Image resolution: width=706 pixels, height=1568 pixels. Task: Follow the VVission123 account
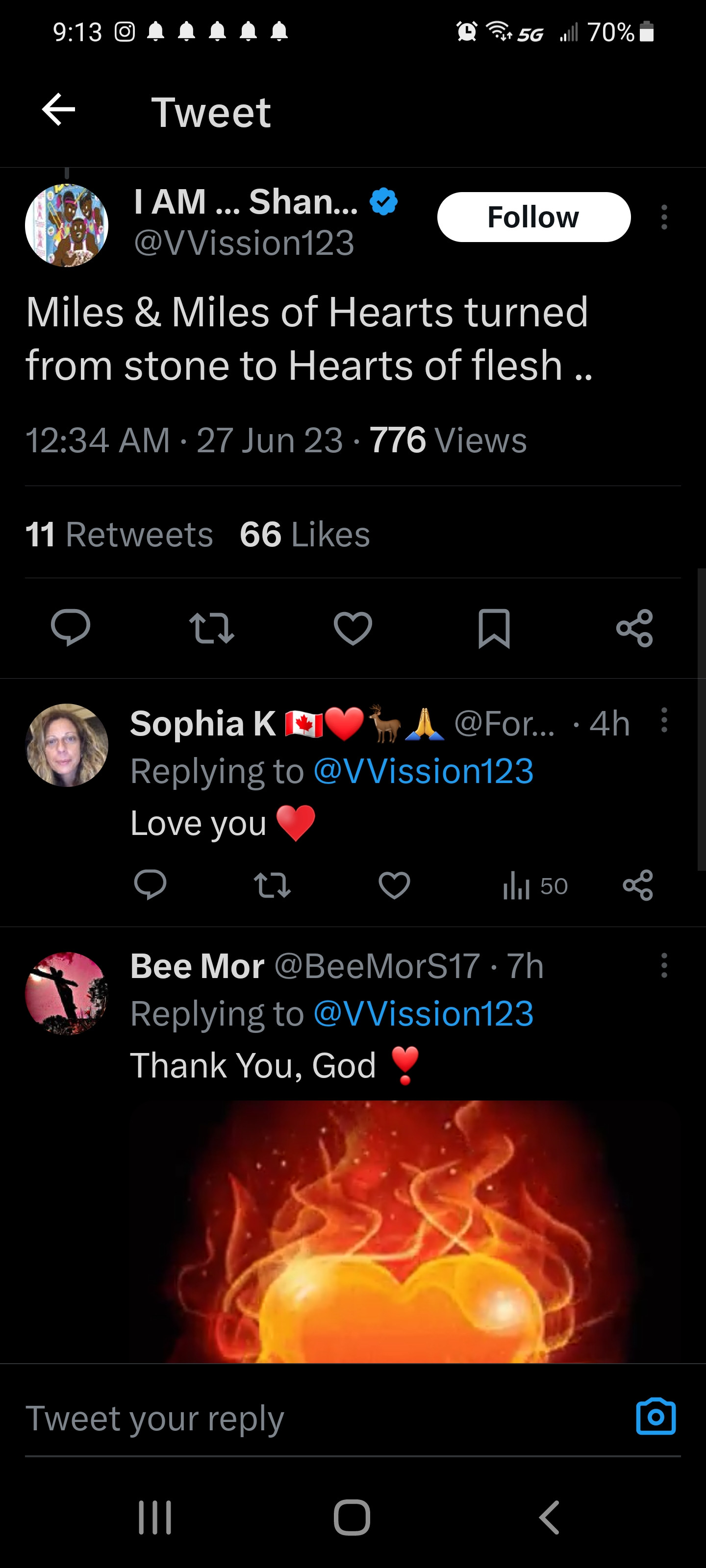coord(533,217)
